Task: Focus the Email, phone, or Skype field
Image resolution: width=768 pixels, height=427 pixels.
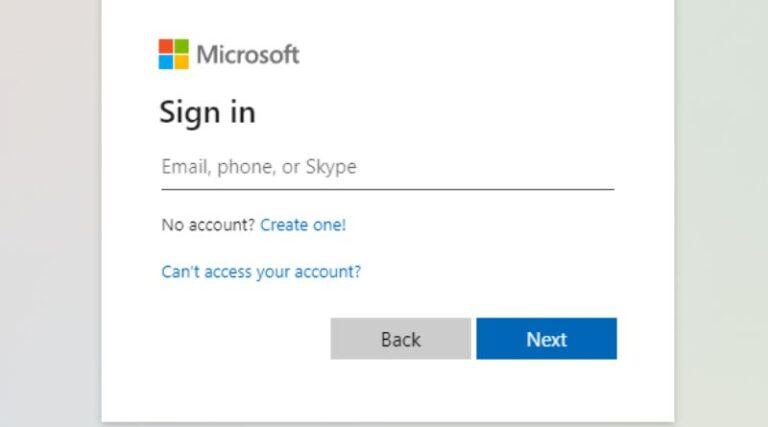Action: [387, 167]
